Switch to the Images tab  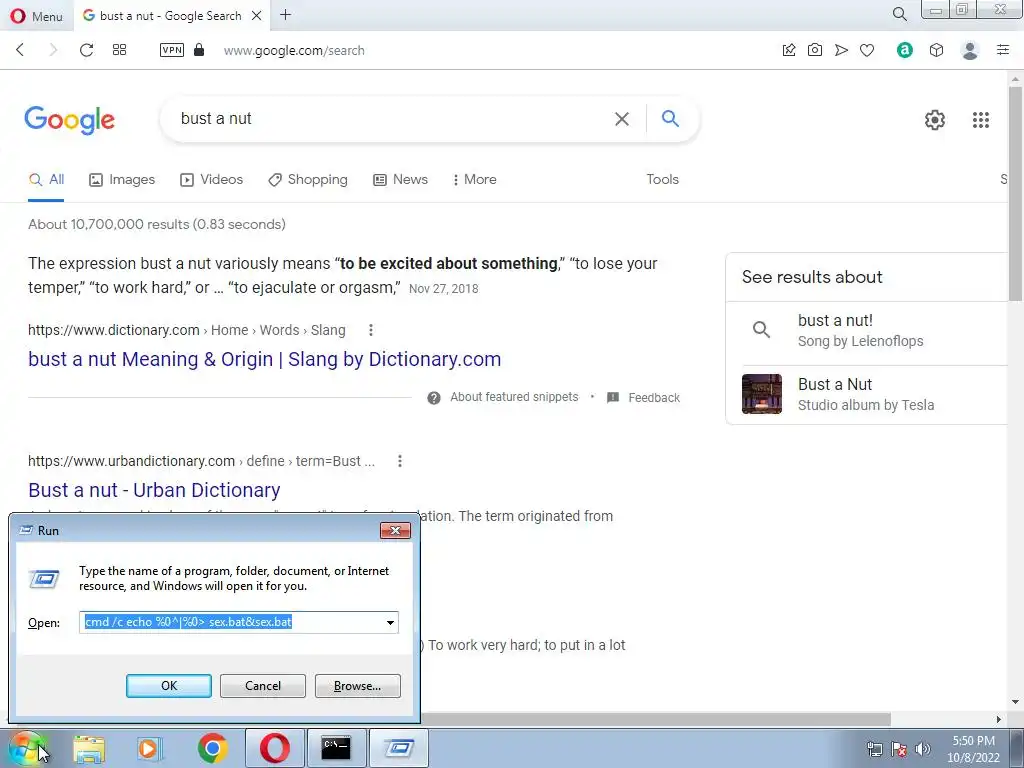coord(122,180)
